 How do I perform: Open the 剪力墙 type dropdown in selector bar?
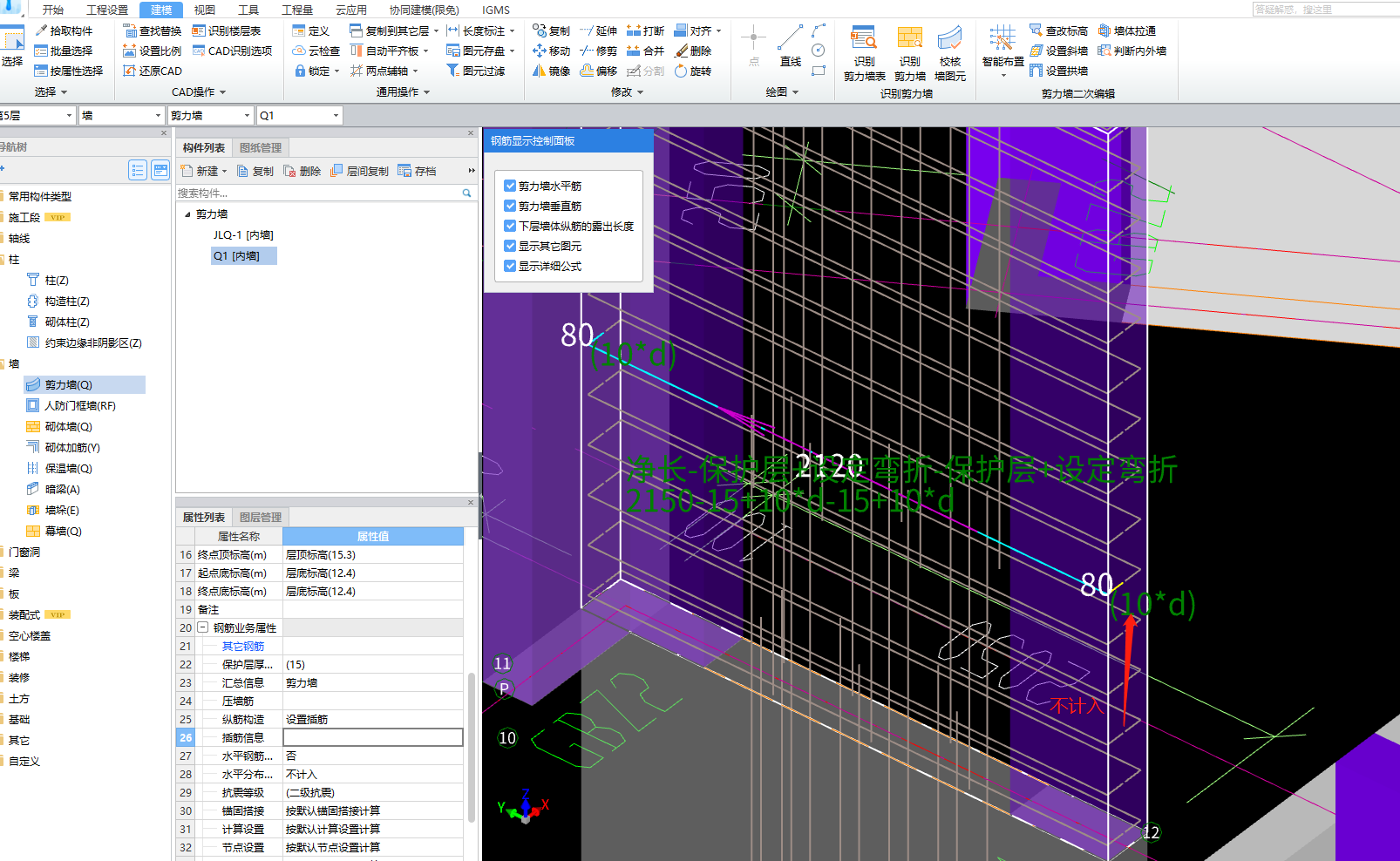247,115
